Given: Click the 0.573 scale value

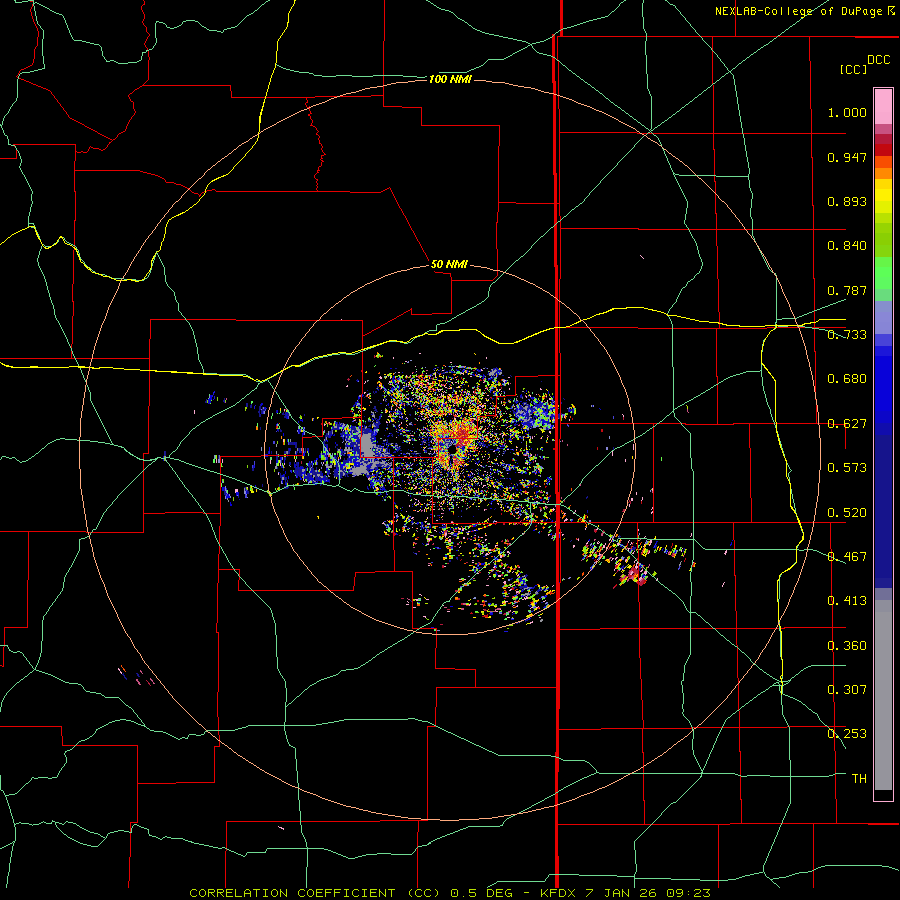Looking at the screenshot, I should (x=847, y=468).
